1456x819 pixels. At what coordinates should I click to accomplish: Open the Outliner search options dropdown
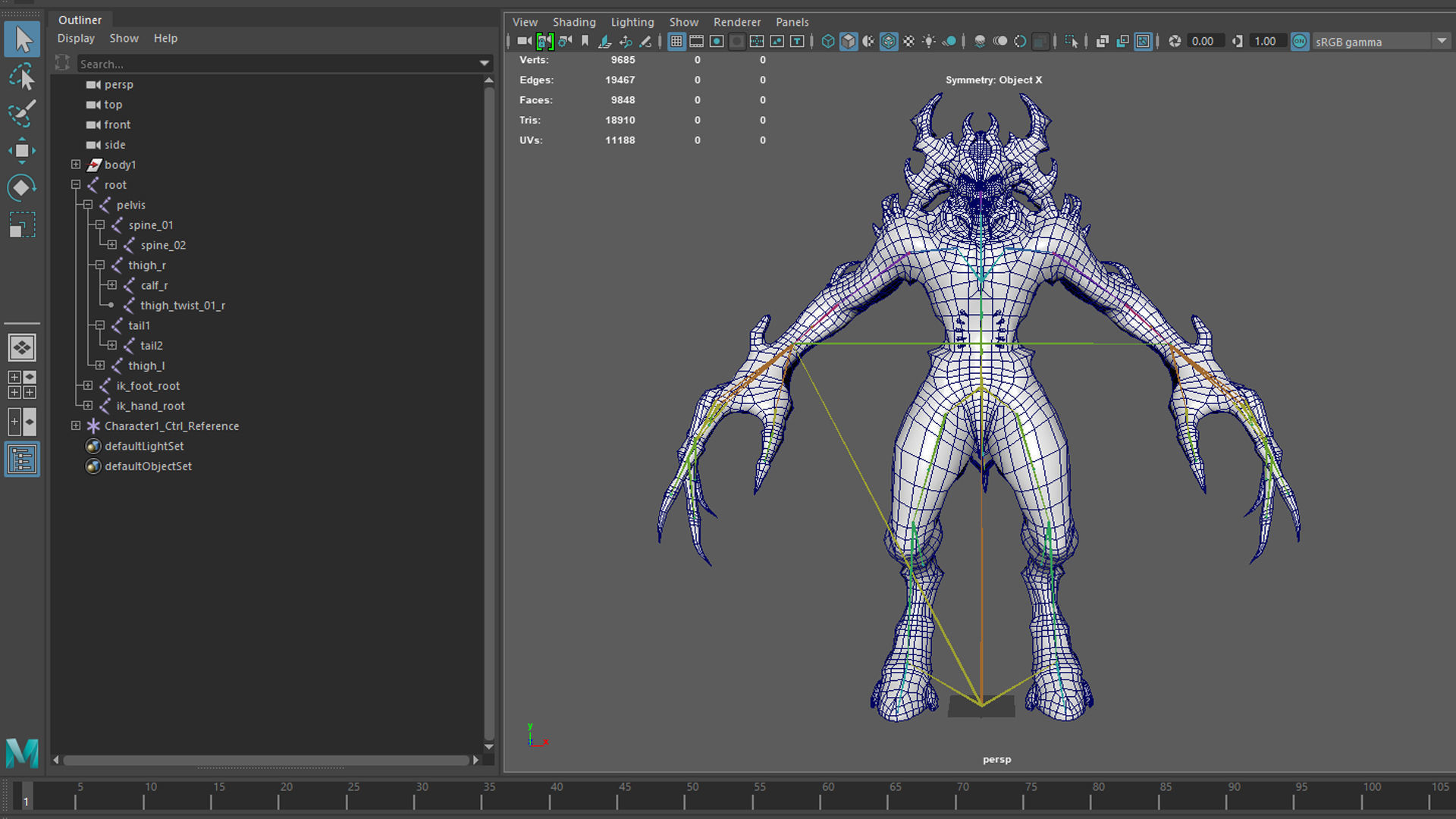point(484,64)
